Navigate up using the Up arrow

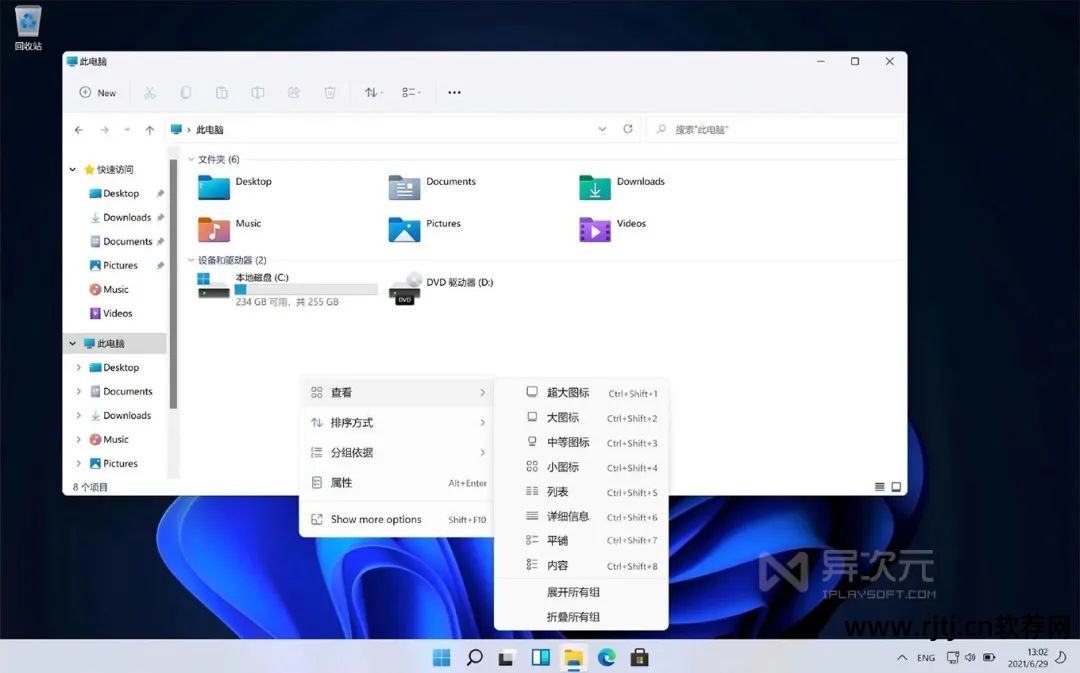point(150,130)
